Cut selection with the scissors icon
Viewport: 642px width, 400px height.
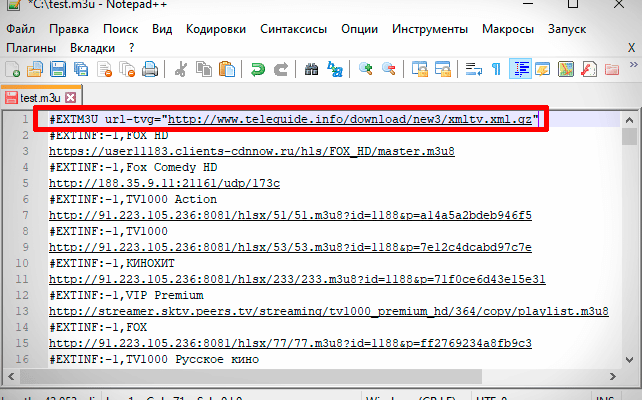181,69
